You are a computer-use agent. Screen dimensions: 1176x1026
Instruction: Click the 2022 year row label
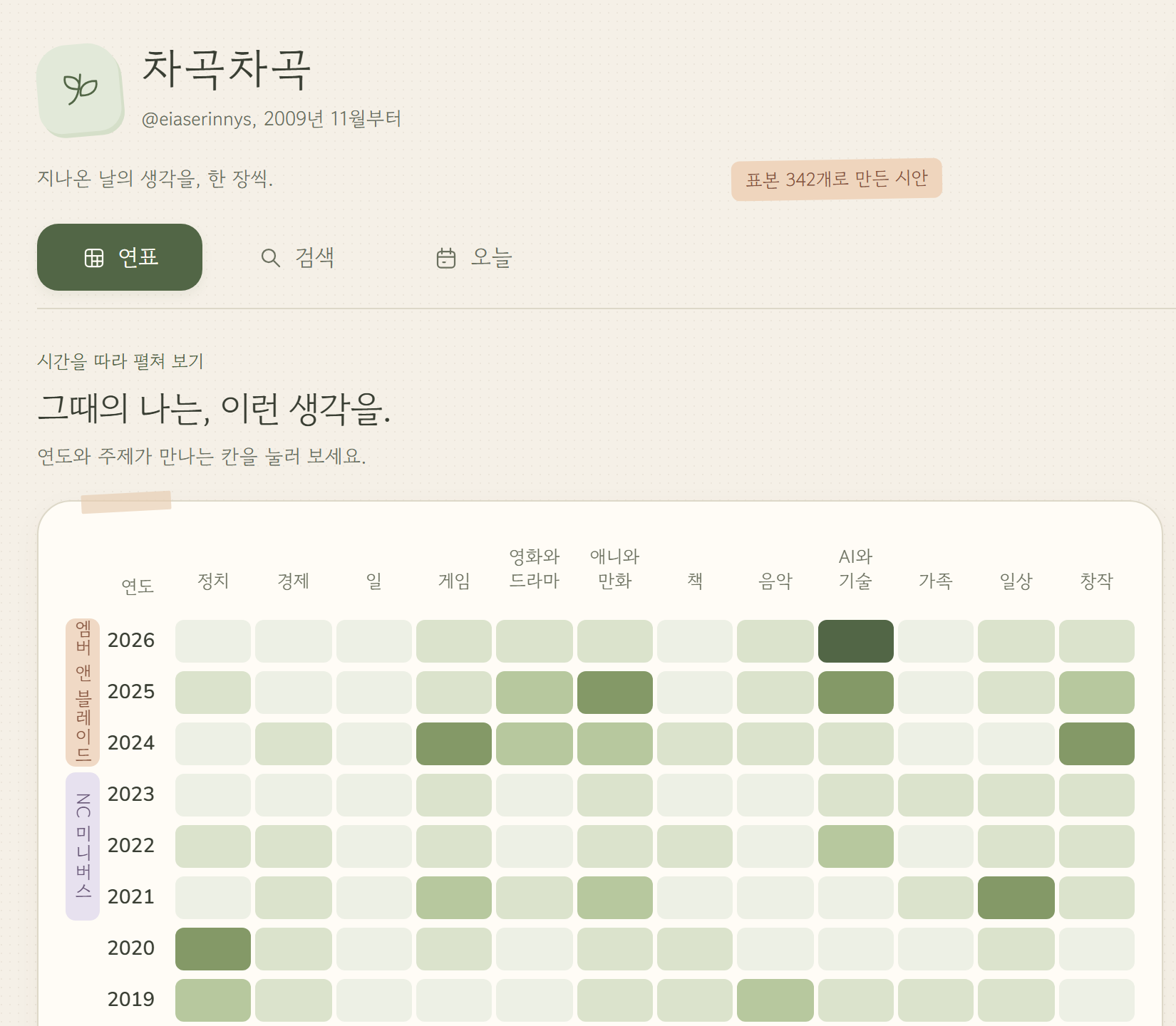[x=131, y=845]
